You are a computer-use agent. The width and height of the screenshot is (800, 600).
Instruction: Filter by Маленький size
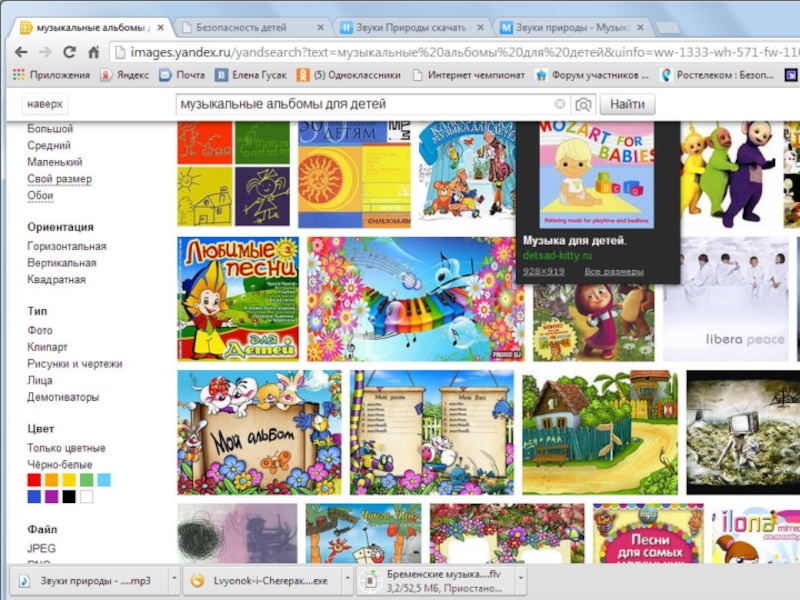pyautogui.click(x=55, y=162)
